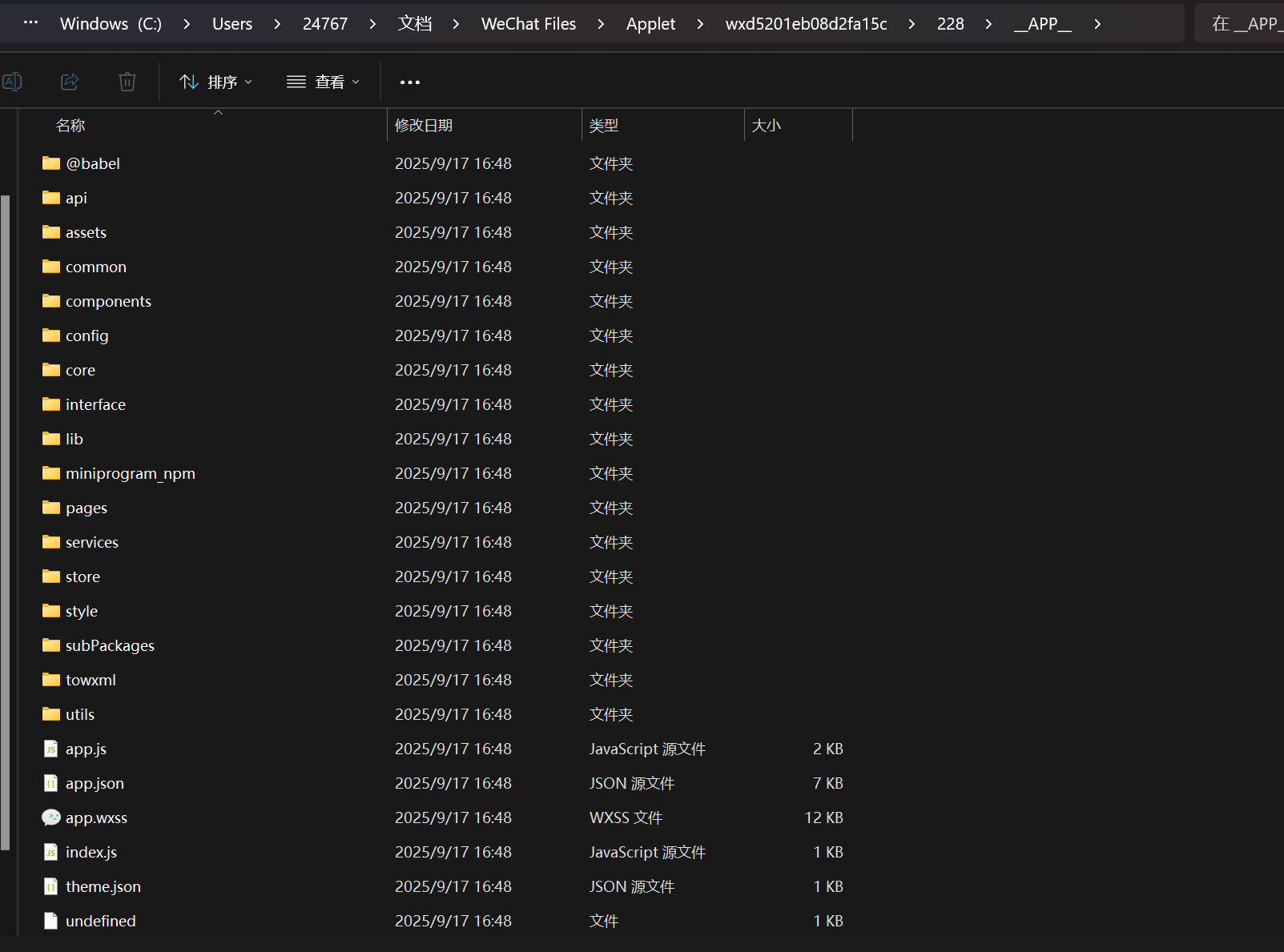1284x952 pixels.
Task: Click the theme.json file icon
Action: [51, 886]
